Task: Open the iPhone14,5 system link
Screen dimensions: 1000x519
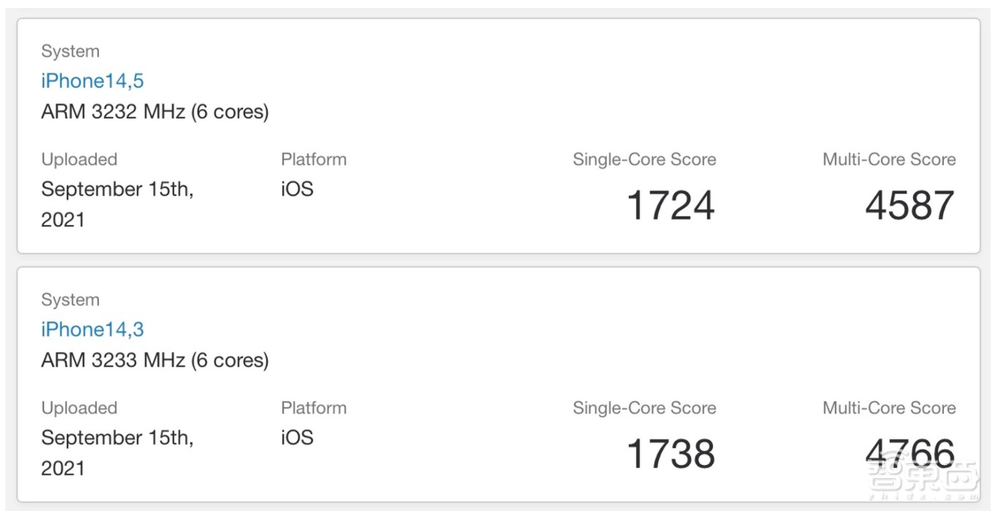Action: [x=92, y=81]
